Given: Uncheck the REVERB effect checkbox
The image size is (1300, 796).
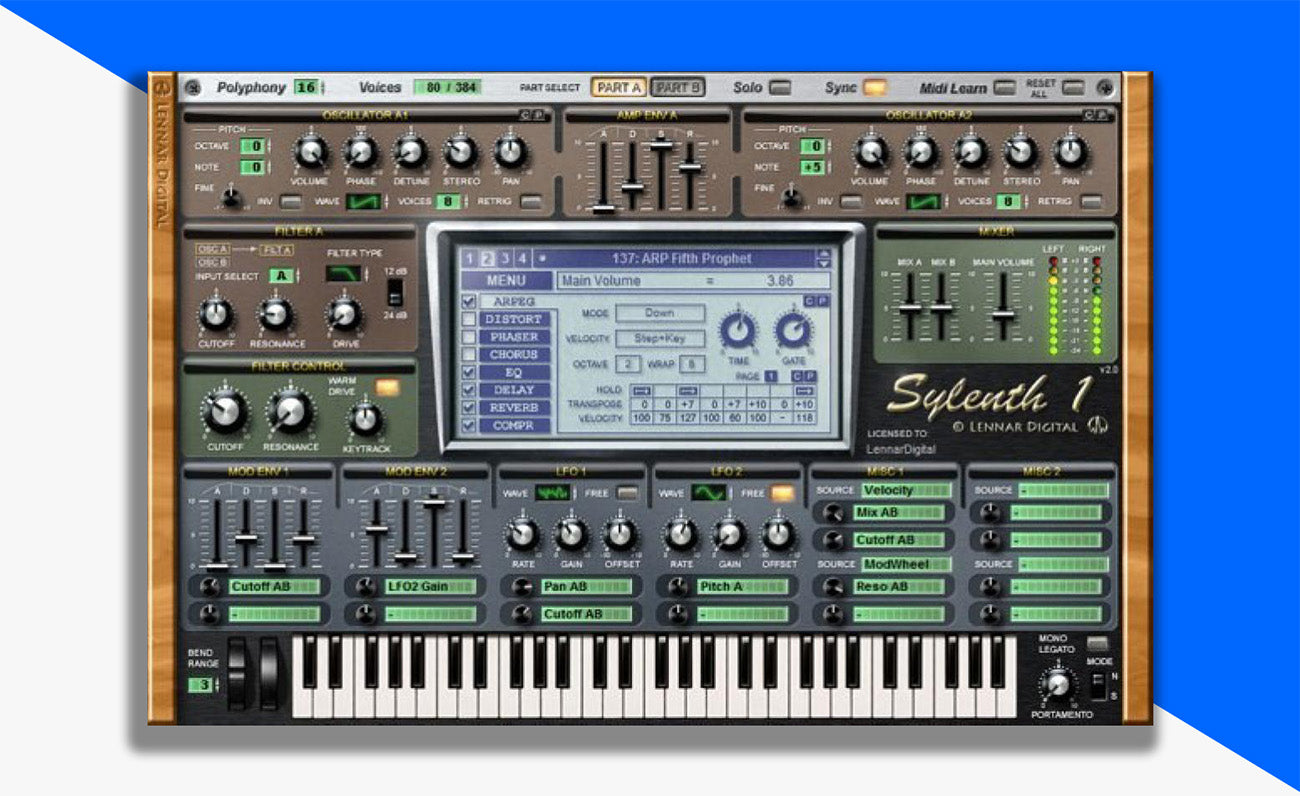Looking at the screenshot, I should (468, 408).
